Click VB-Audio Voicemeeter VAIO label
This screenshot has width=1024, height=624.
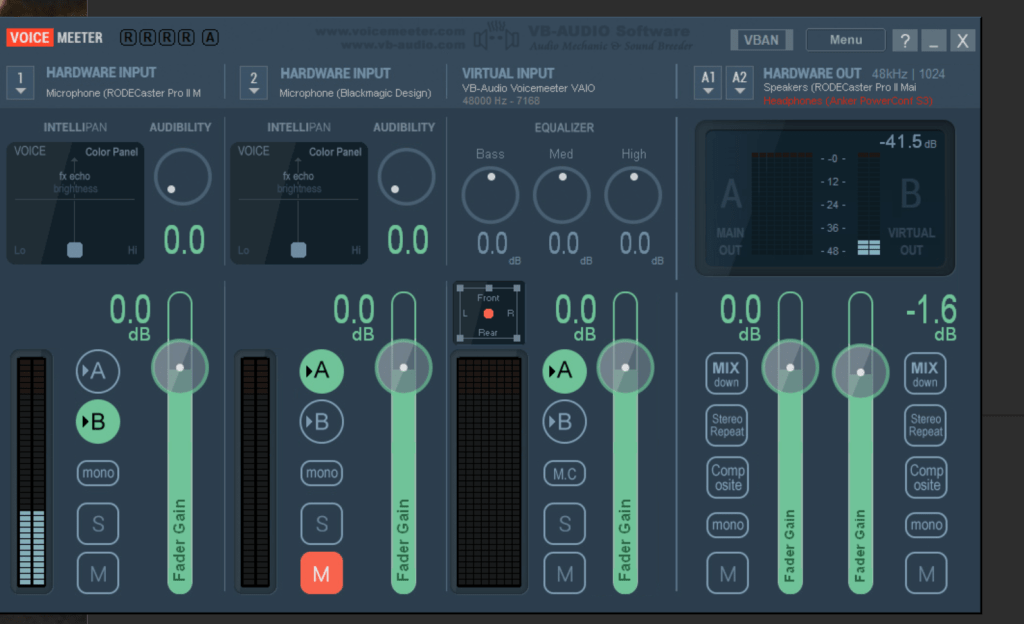(x=528, y=88)
